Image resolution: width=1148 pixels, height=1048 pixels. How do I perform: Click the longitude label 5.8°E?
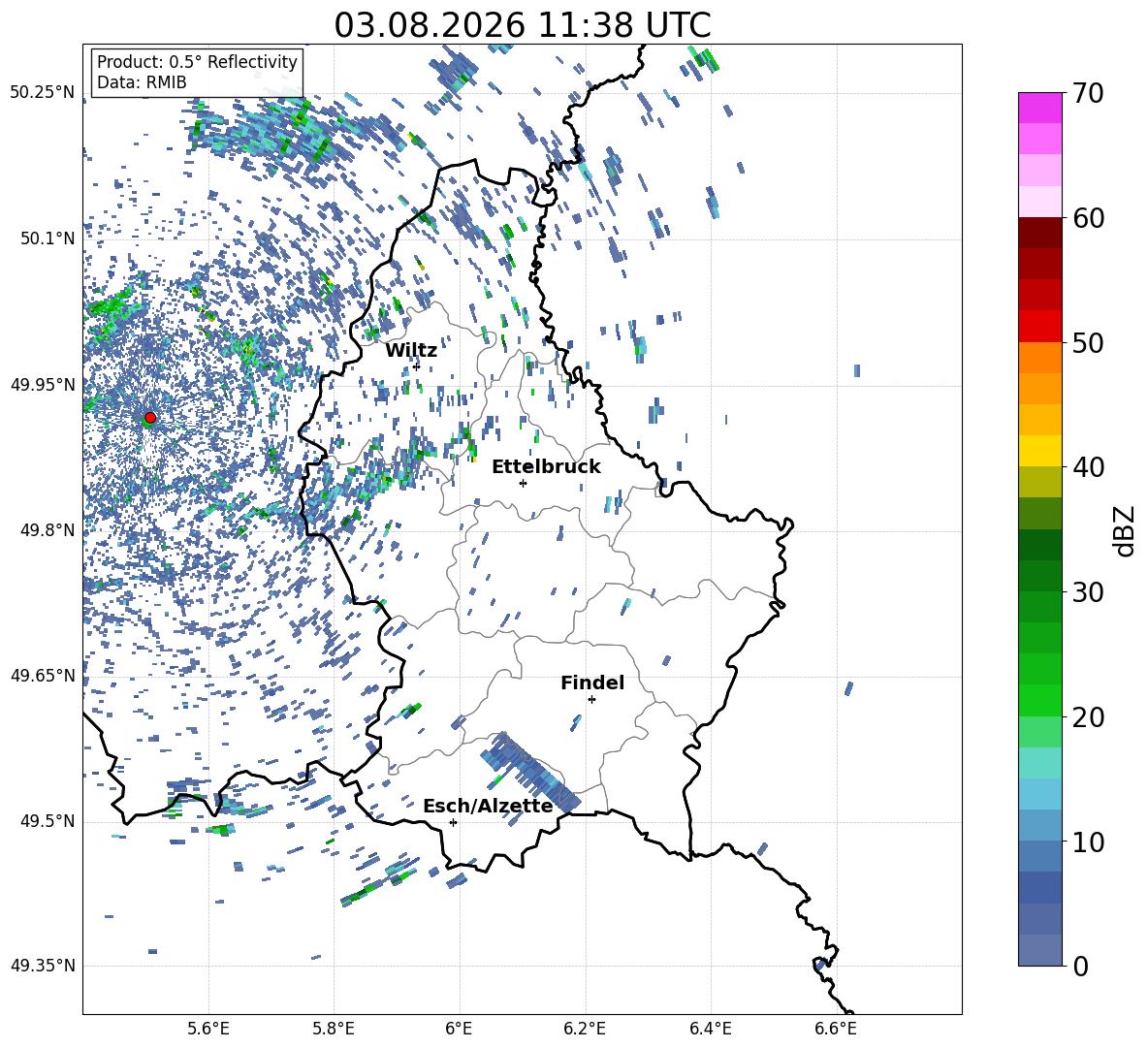click(334, 1029)
